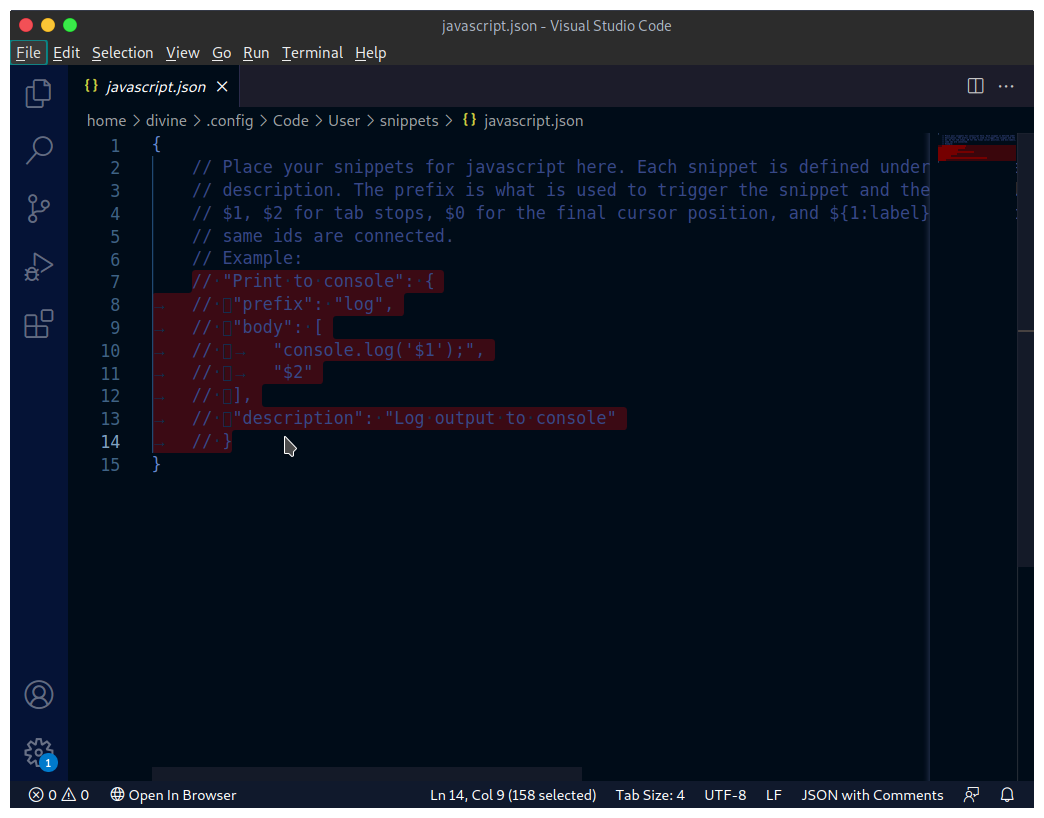
Task: Select the javascript.json editor tab
Action: [x=154, y=87]
